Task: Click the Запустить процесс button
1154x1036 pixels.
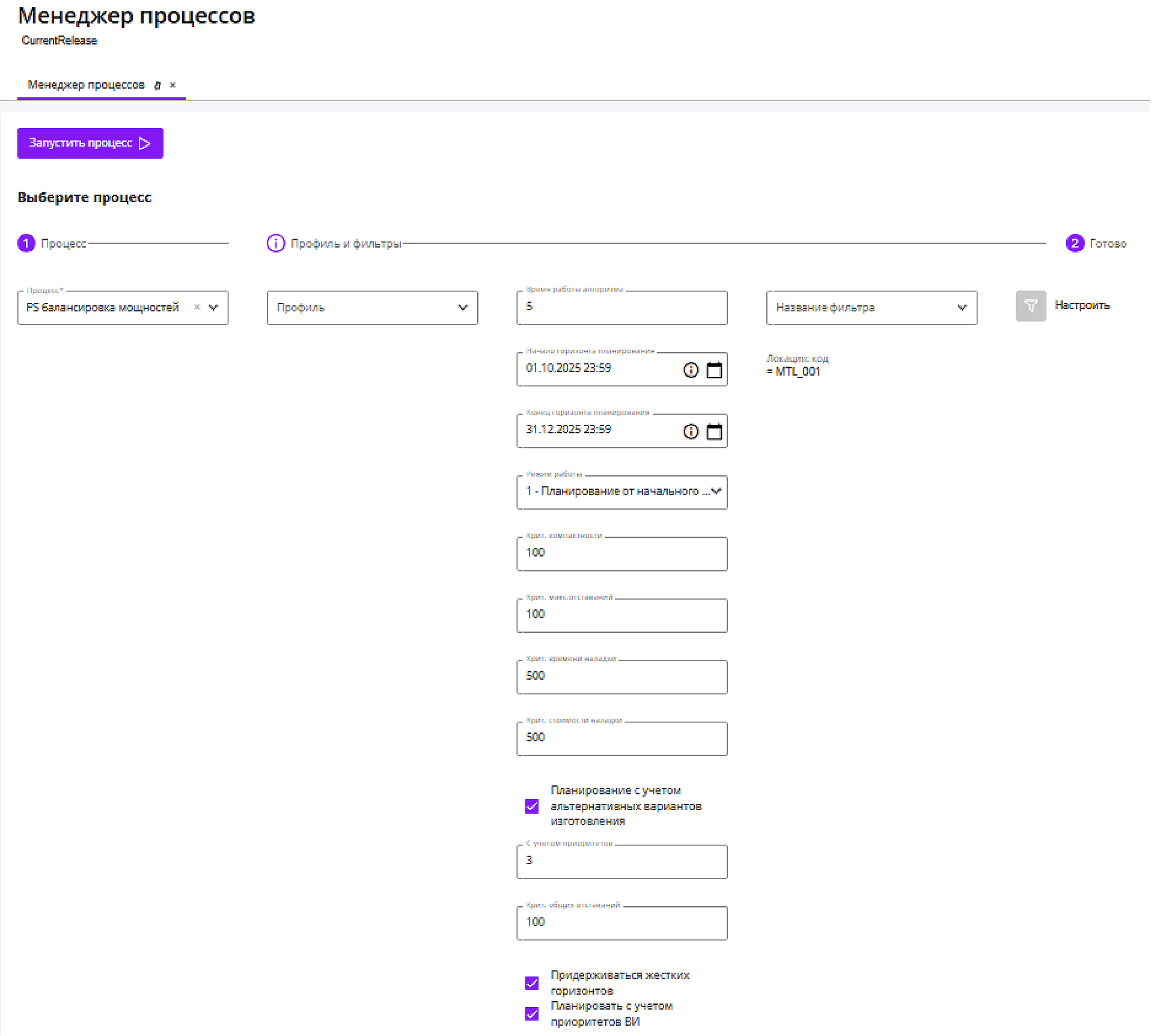Action: tap(90, 143)
